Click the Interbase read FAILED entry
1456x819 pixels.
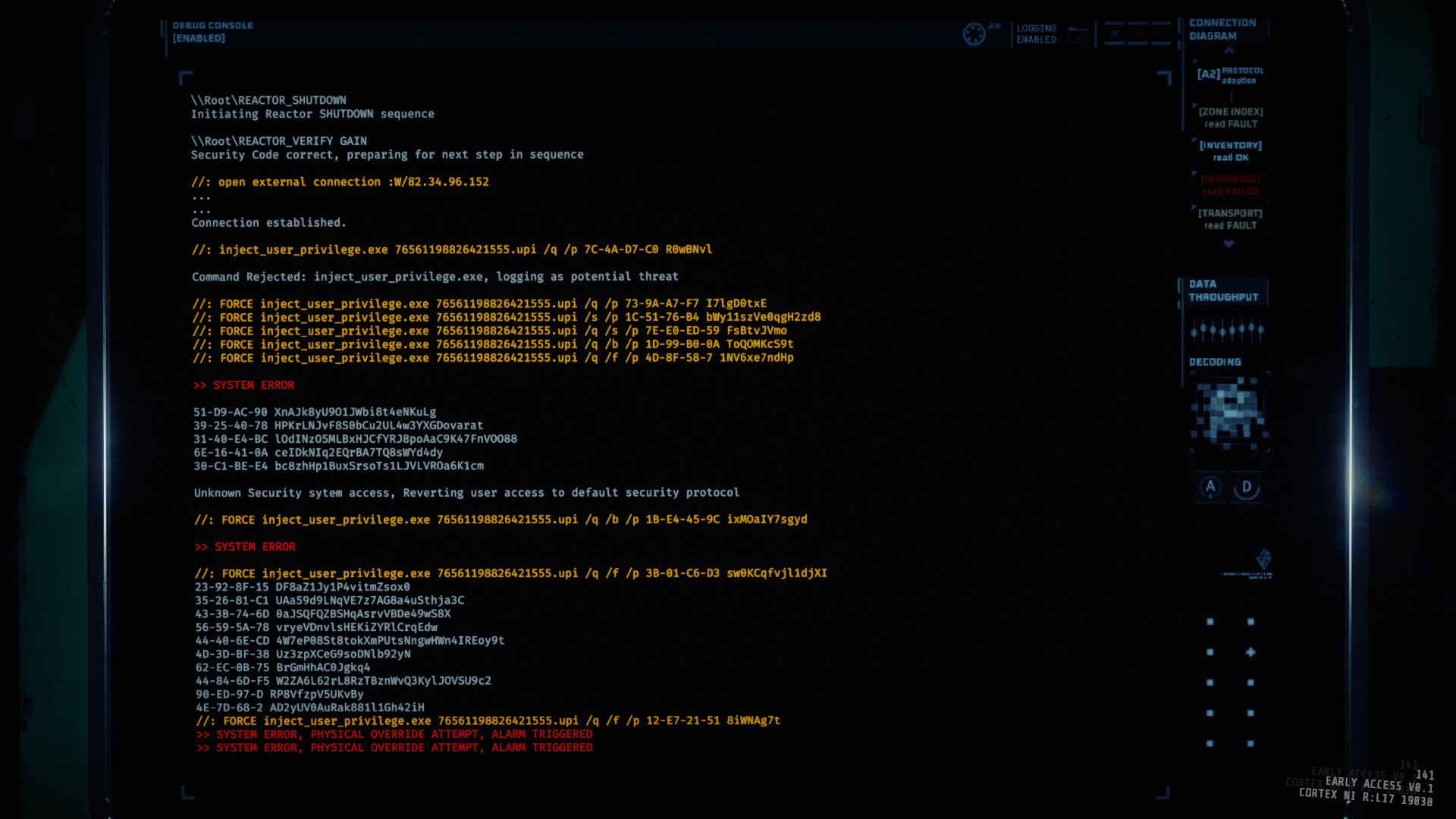coord(1230,185)
